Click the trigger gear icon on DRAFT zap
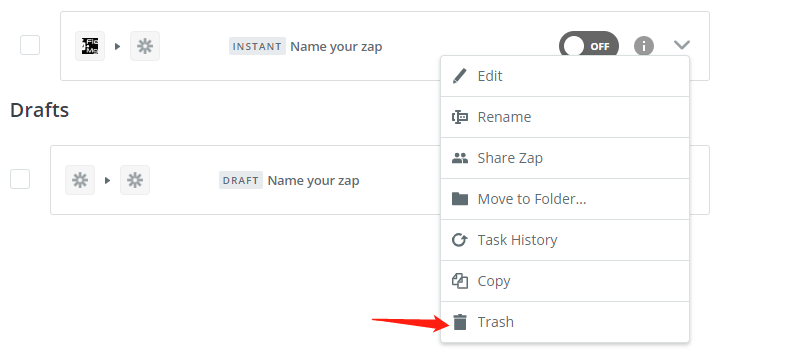 tap(80, 180)
